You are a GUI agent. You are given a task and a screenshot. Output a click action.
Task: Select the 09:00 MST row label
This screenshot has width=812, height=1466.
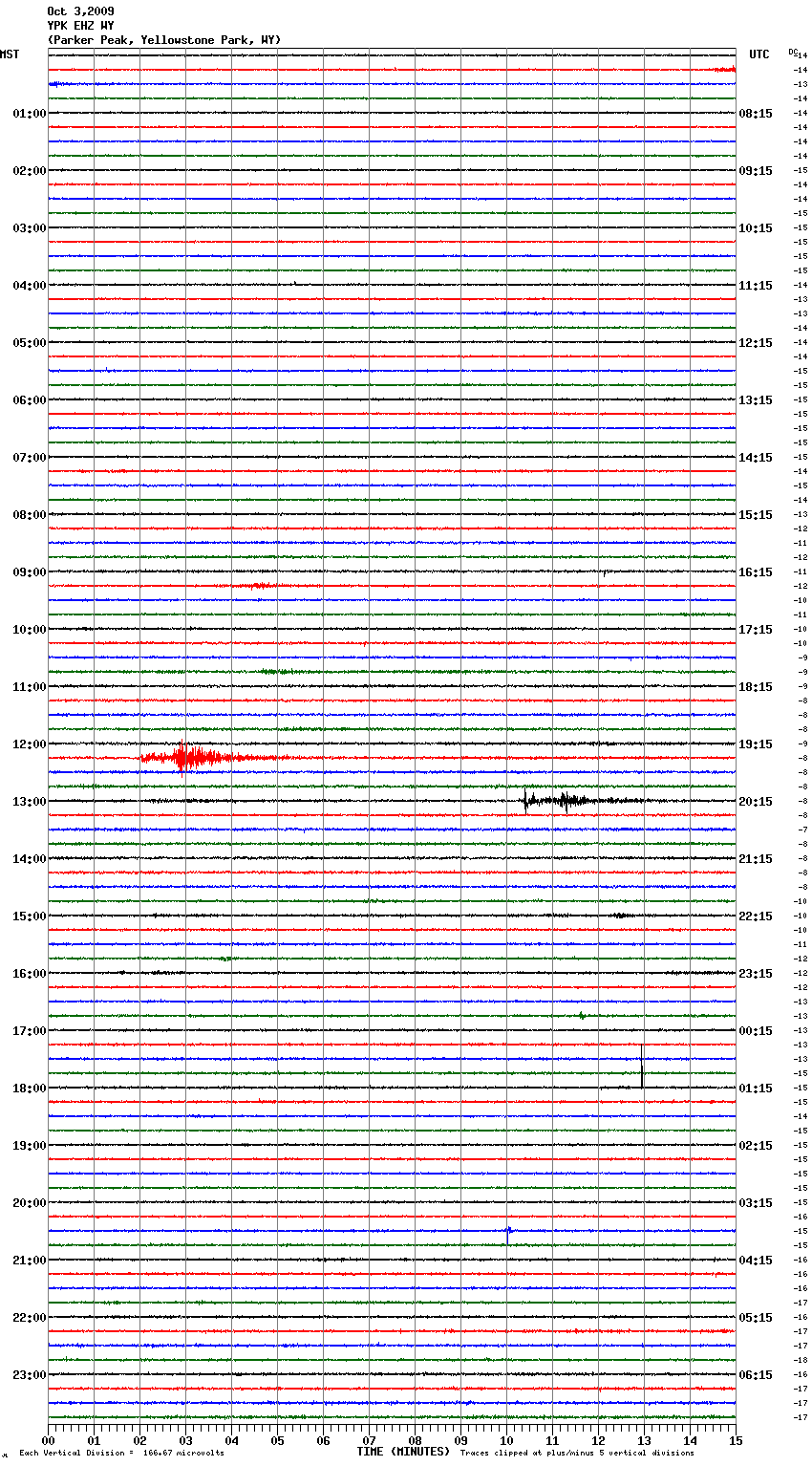coord(29,572)
